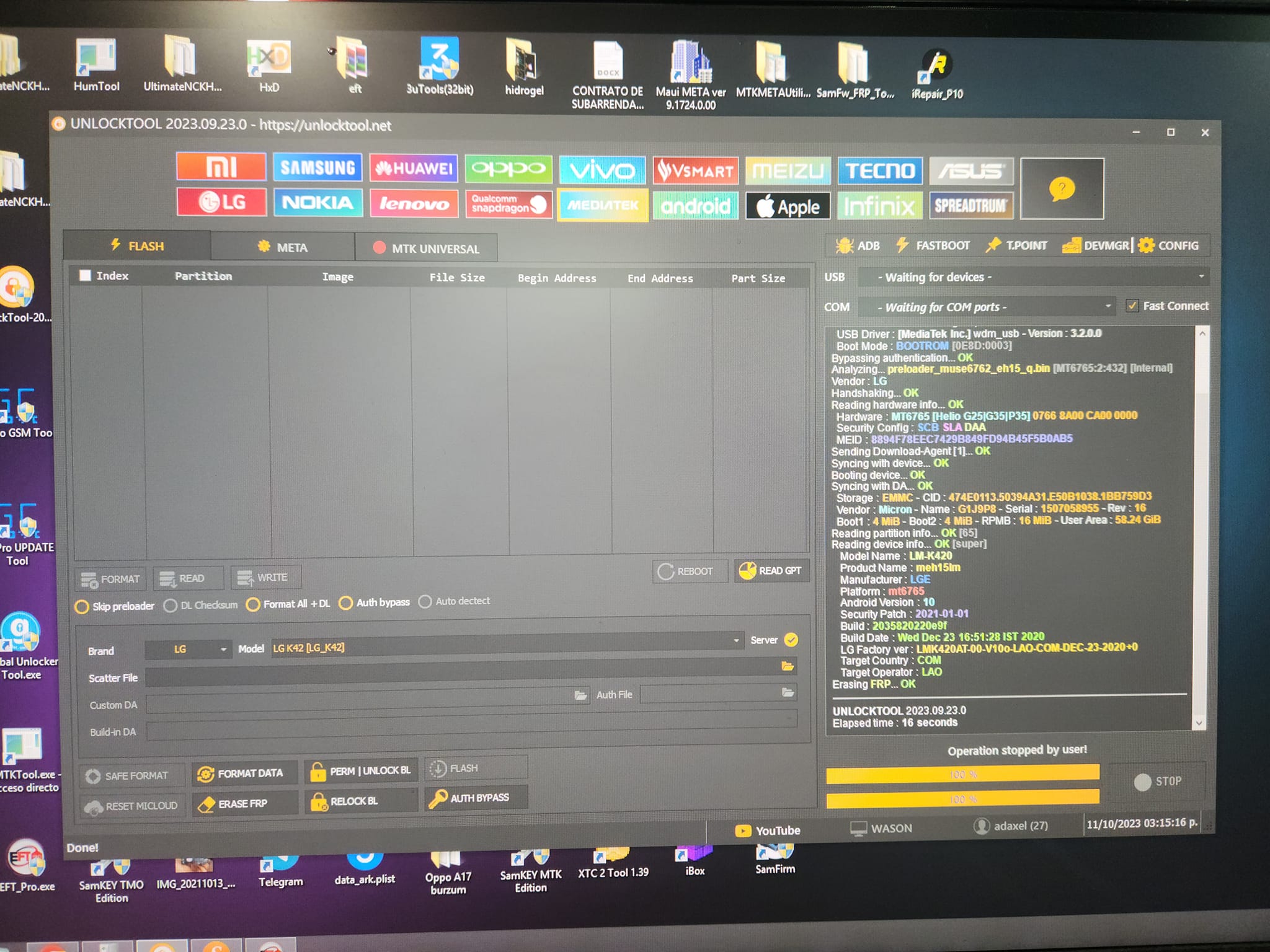The height and width of the screenshot is (952, 1270).
Task: Select the Vsmart brand tile
Action: tap(696, 171)
